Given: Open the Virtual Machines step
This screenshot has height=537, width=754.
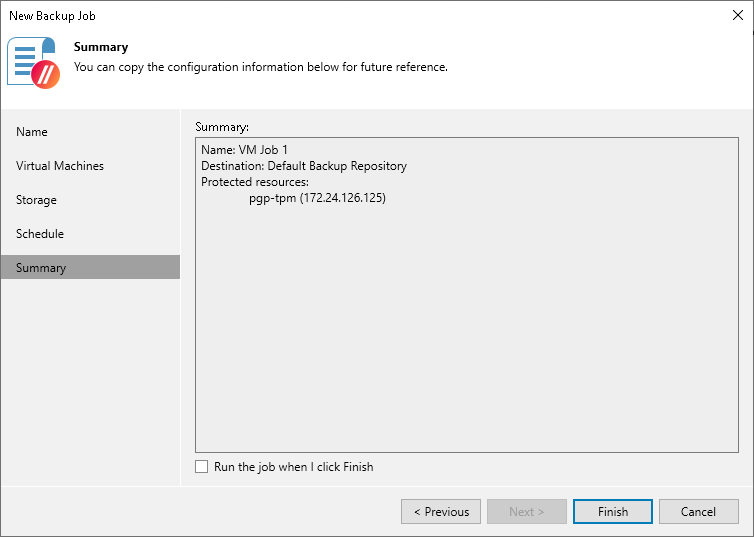Looking at the screenshot, I should coord(60,166).
